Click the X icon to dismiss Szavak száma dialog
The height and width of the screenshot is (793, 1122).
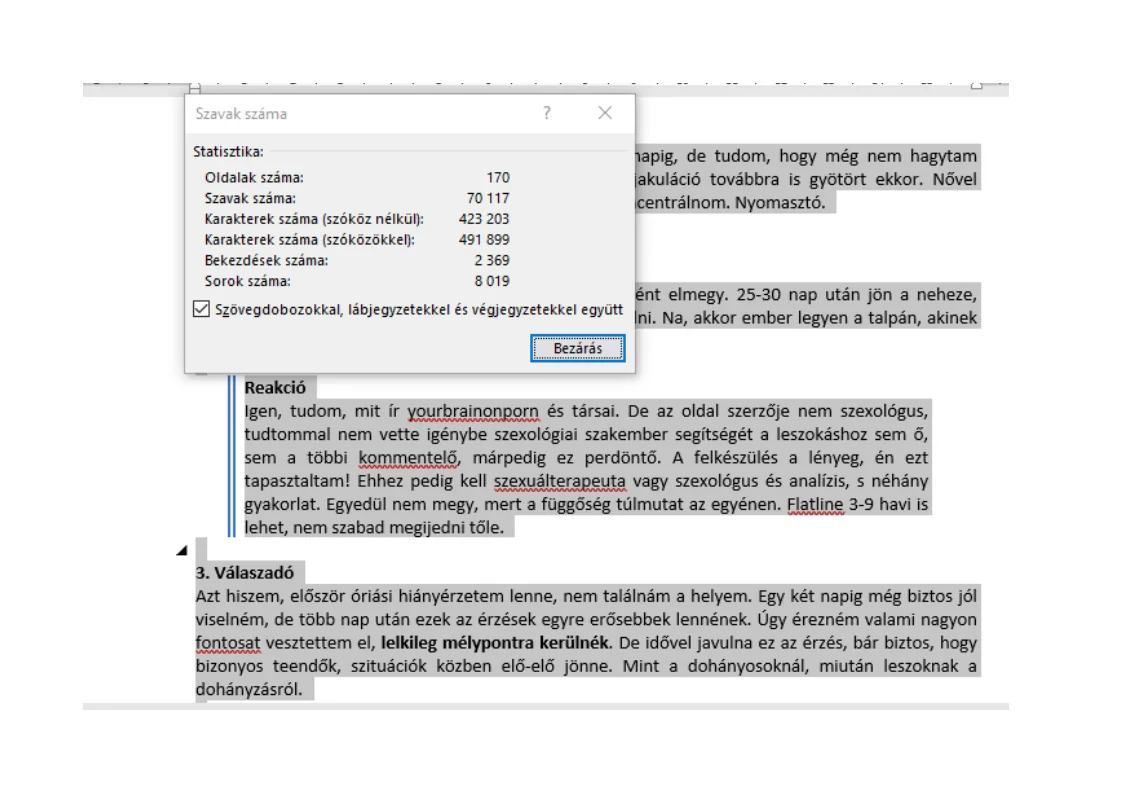click(604, 113)
